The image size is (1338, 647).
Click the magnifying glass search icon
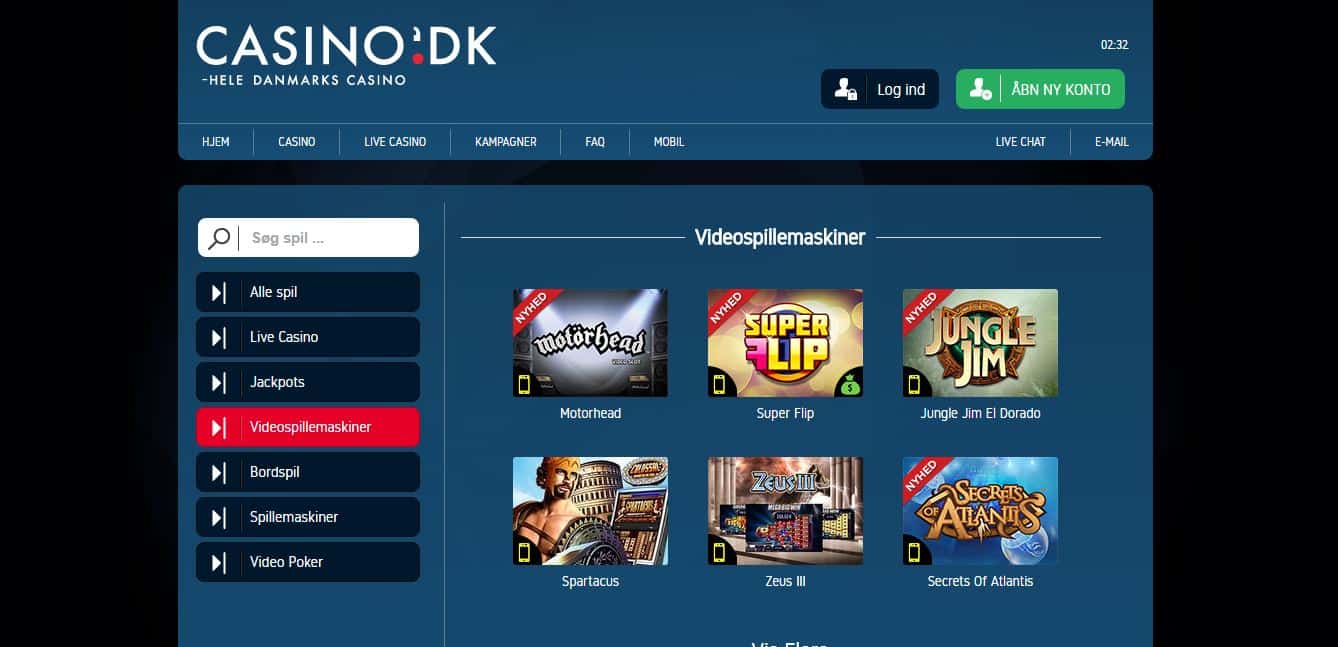[x=220, y=238]
